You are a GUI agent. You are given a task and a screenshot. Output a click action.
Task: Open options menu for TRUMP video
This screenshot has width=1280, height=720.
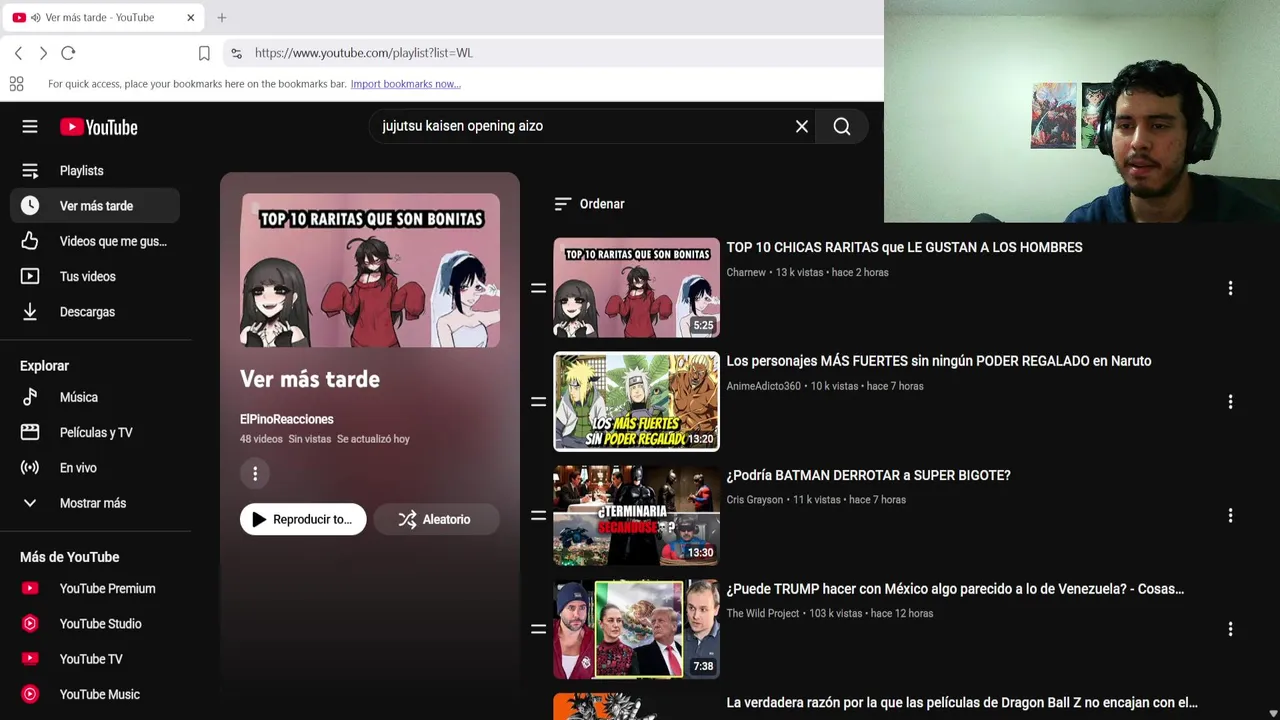point(1230,629)
